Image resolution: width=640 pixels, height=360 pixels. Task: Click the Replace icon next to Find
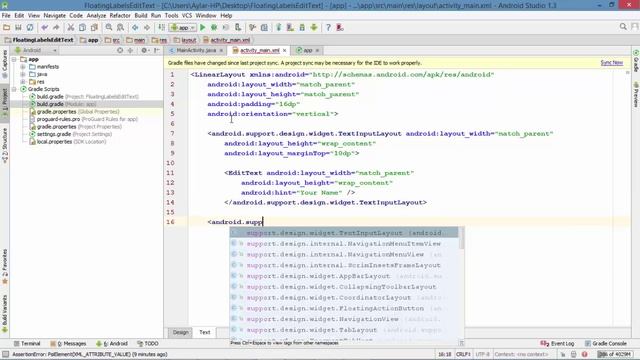tap(120, 27)
